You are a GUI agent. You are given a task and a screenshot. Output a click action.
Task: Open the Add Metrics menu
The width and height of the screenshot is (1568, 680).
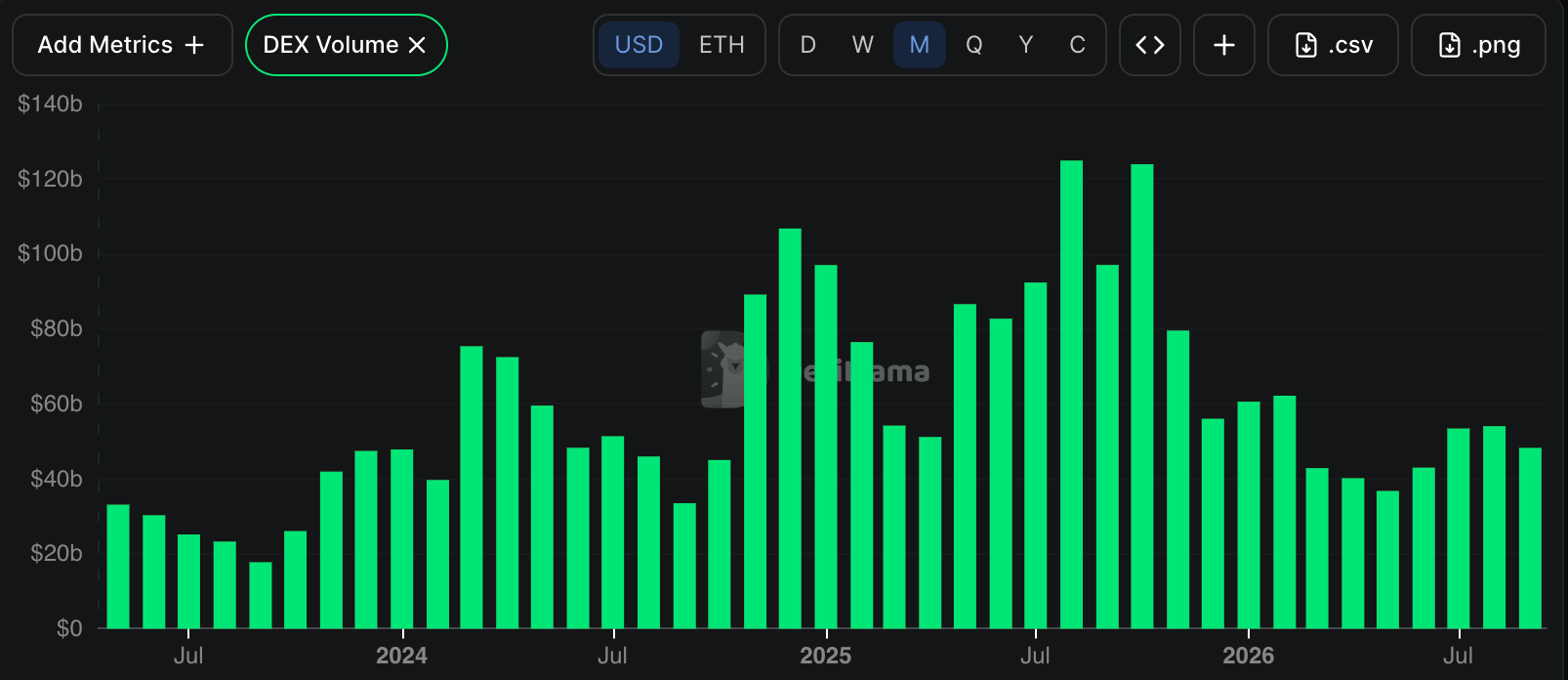click(122, 45)
